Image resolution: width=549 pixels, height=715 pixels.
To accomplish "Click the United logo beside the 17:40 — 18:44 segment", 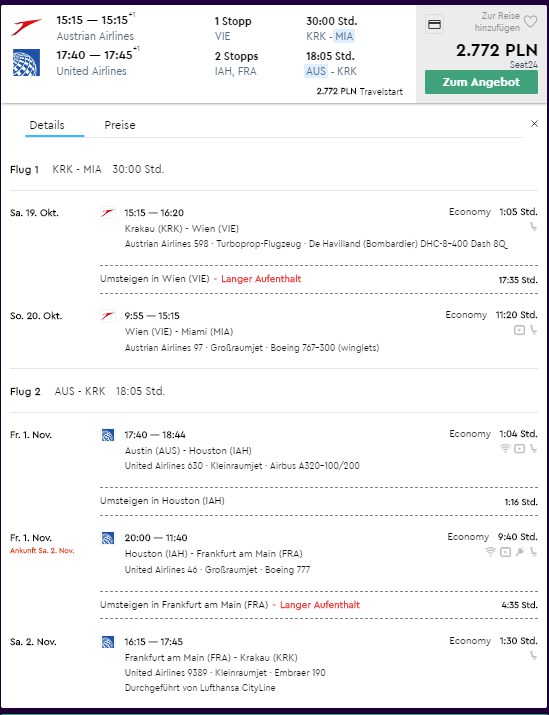I will [x=108, y=435].
